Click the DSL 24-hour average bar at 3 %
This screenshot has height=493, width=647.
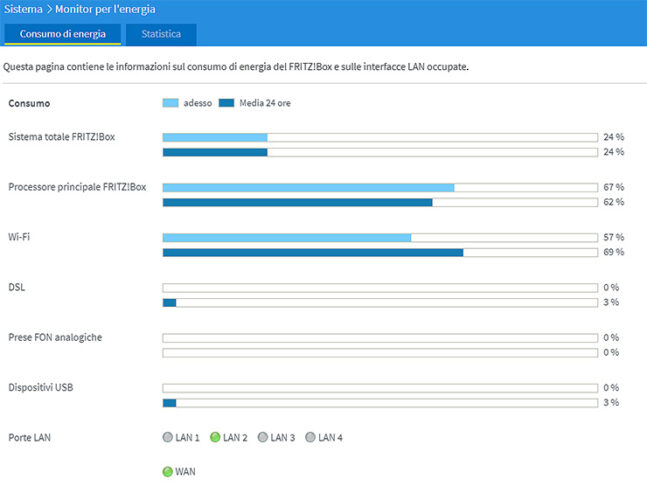(x=169, y=302)
